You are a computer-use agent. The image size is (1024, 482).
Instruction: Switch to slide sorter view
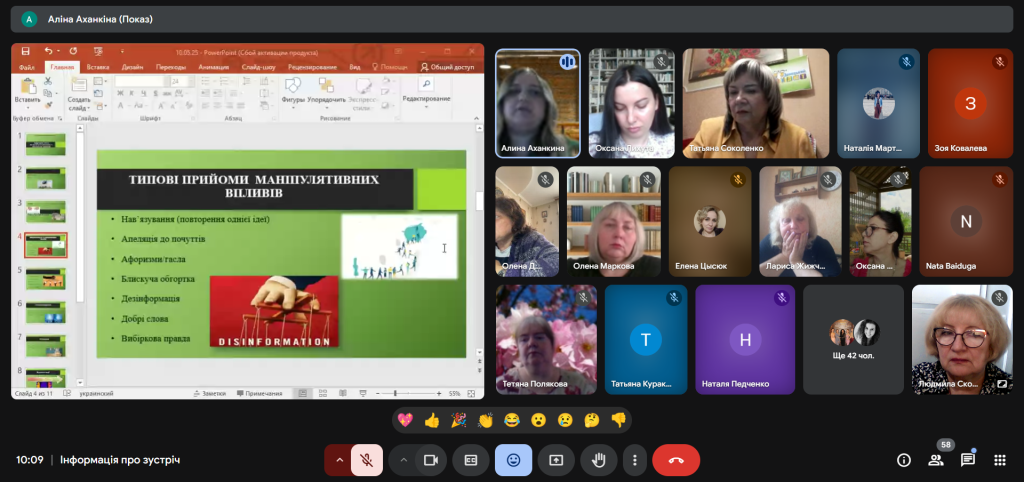(x=323, y=394)
